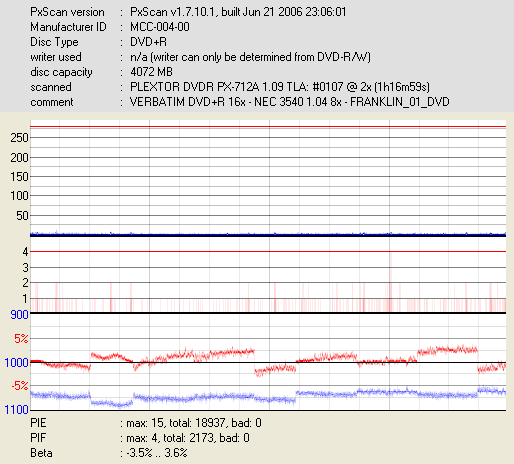The image size is (514, 464).
Task: Click the red PIF limit line at 4
Action: point(268,251)
